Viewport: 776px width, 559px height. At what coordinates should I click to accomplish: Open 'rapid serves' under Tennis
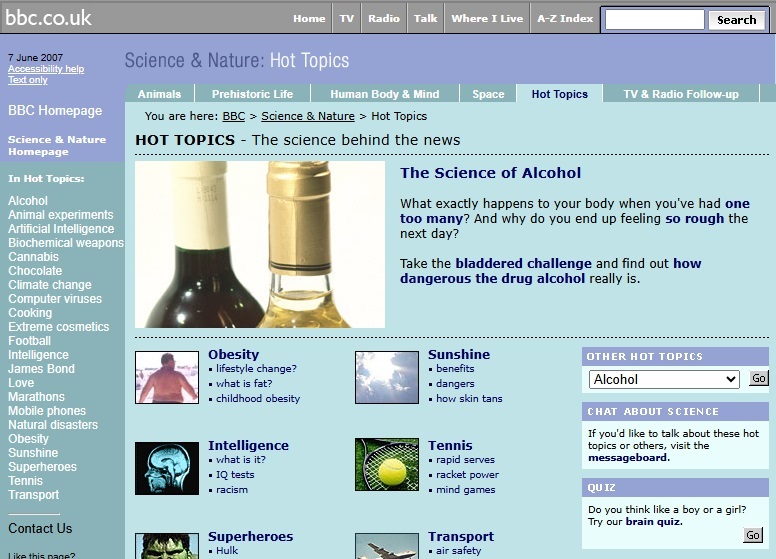[465, 460]
